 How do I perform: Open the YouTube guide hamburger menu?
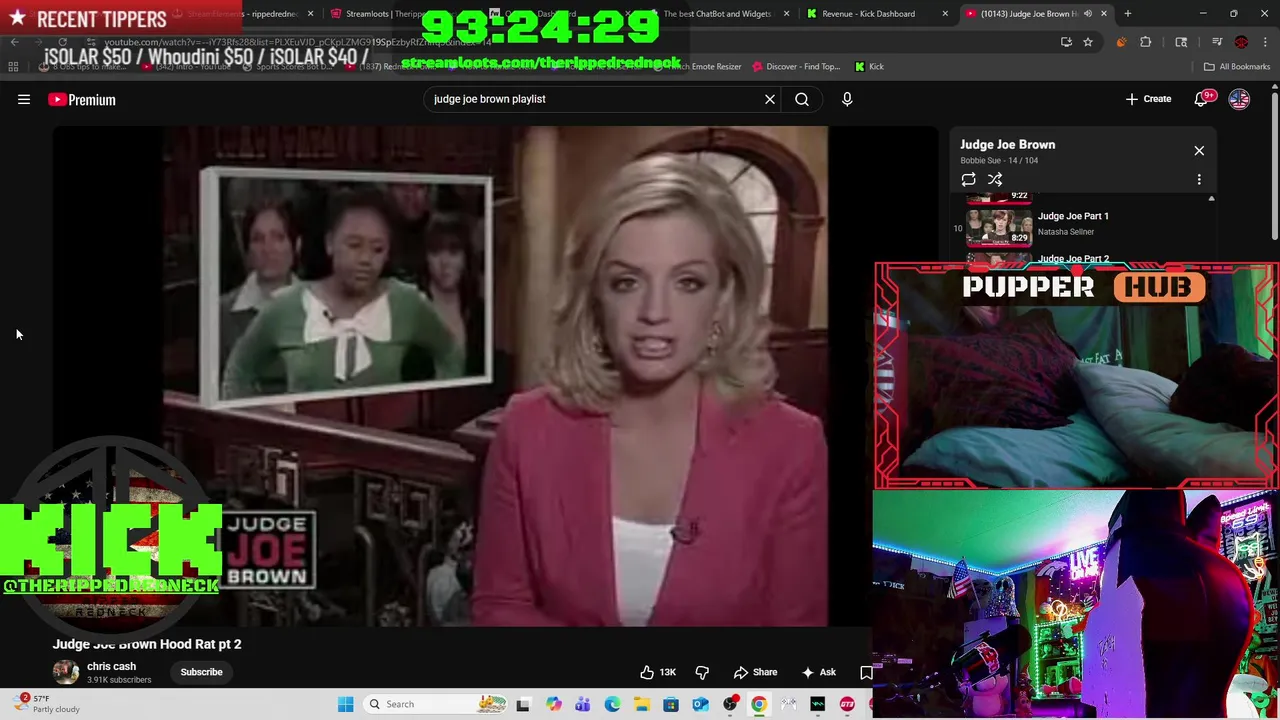coord(24,99)
